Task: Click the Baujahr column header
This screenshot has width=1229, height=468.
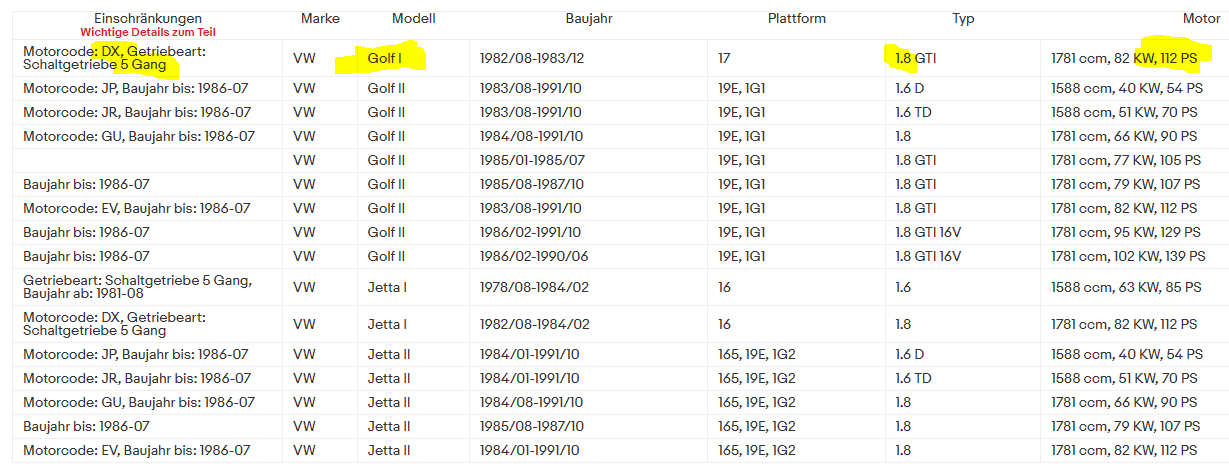Action: point(587,19)
